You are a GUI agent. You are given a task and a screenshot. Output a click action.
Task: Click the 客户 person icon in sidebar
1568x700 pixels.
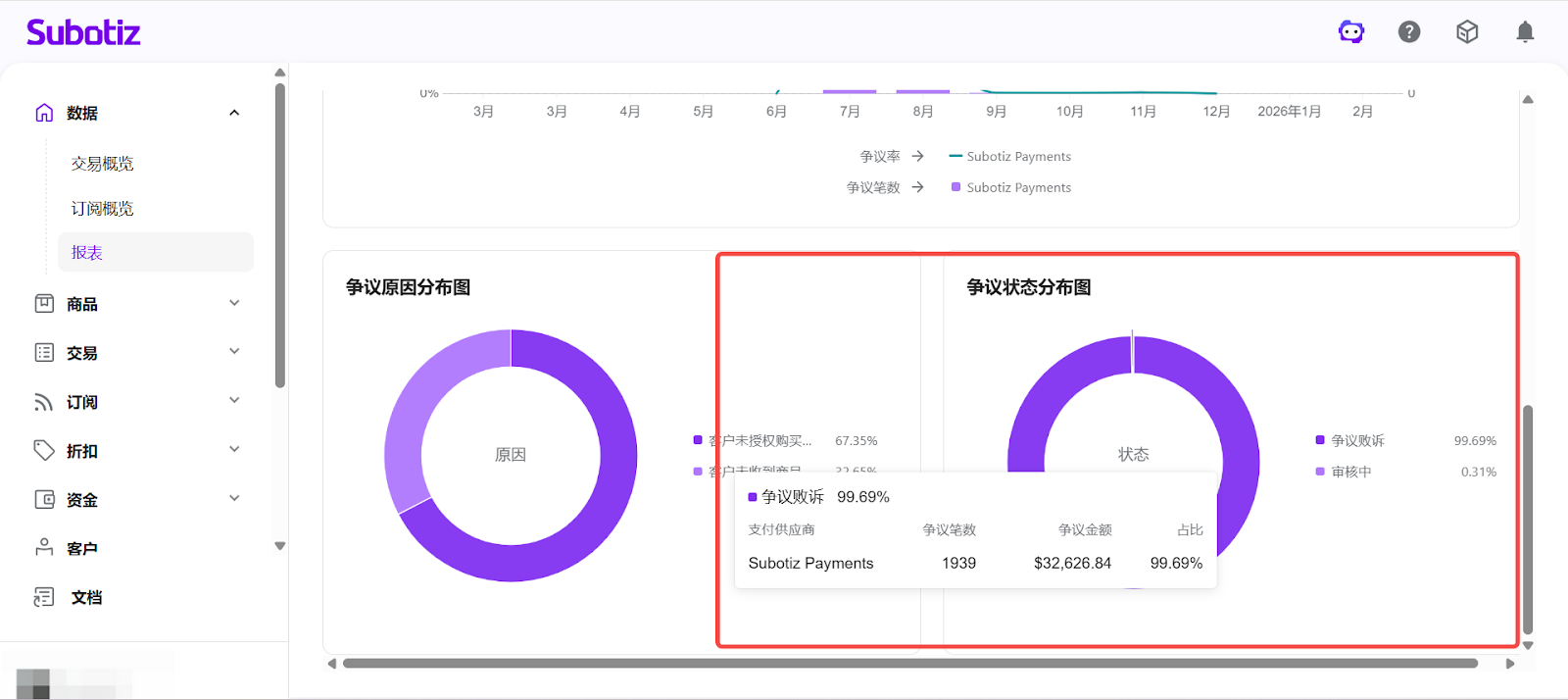tap(44, 548)
